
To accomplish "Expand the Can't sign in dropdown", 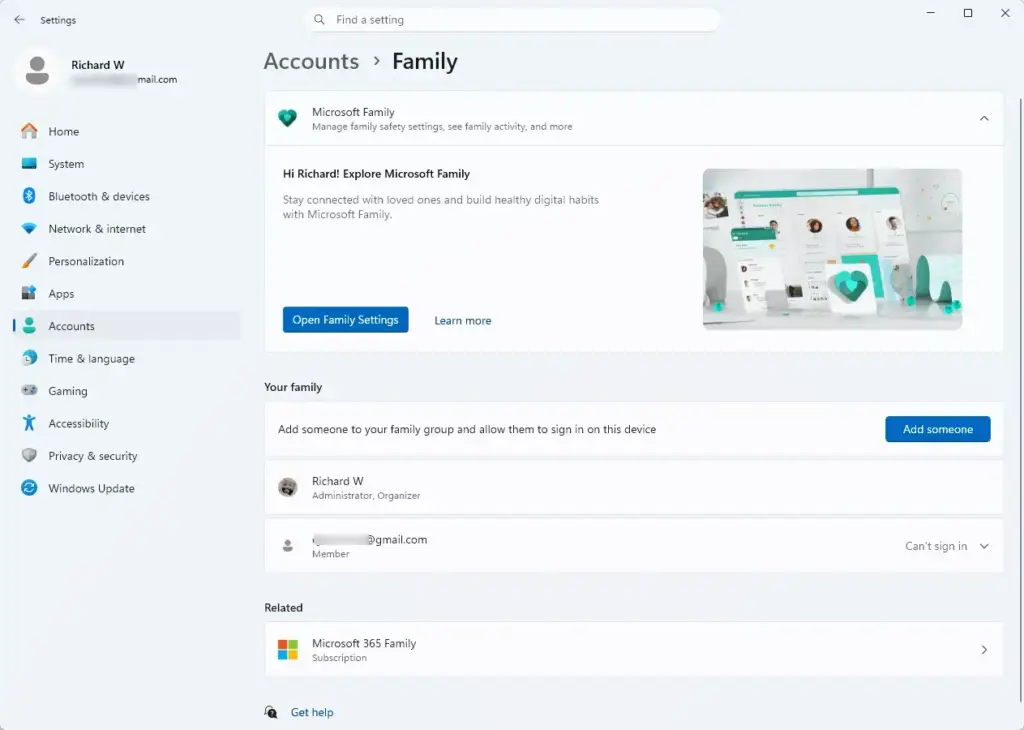I will click(x=984, y=546).
